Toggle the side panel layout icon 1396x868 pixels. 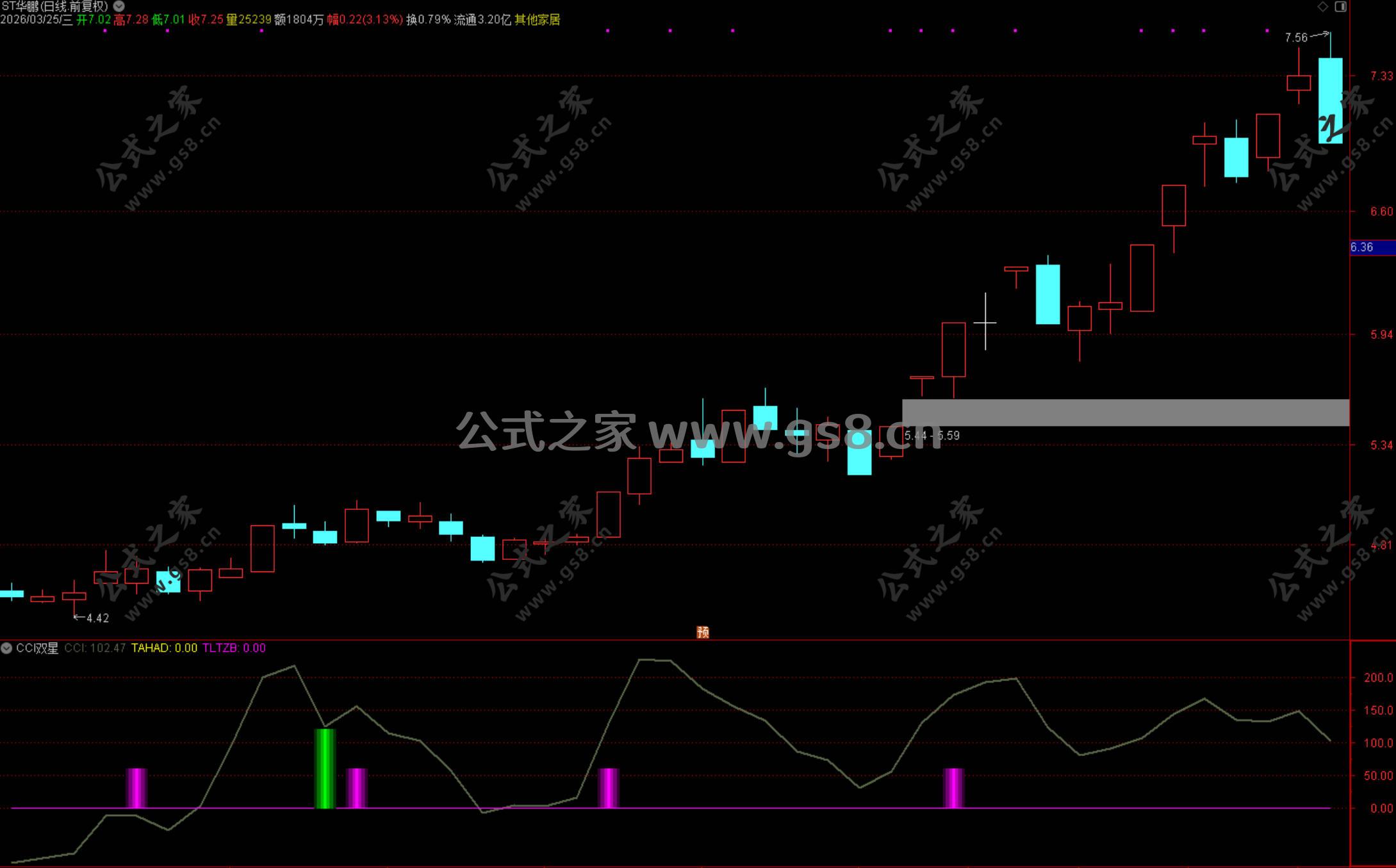pyautogui.click(x=1340, y=7)
